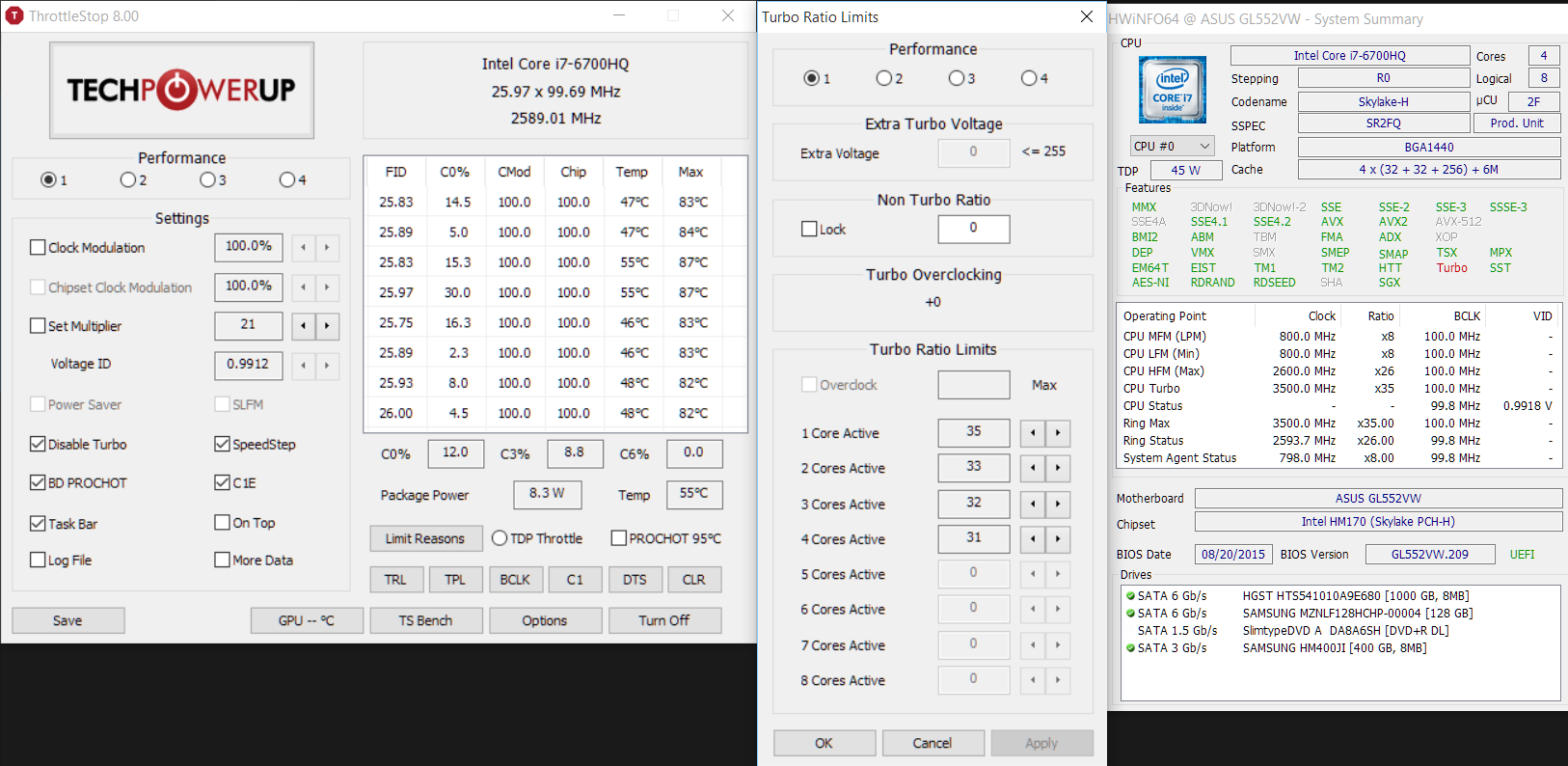The image size is (1568, 766).
Task: Open the TRL window button
Action: (395, 580)
